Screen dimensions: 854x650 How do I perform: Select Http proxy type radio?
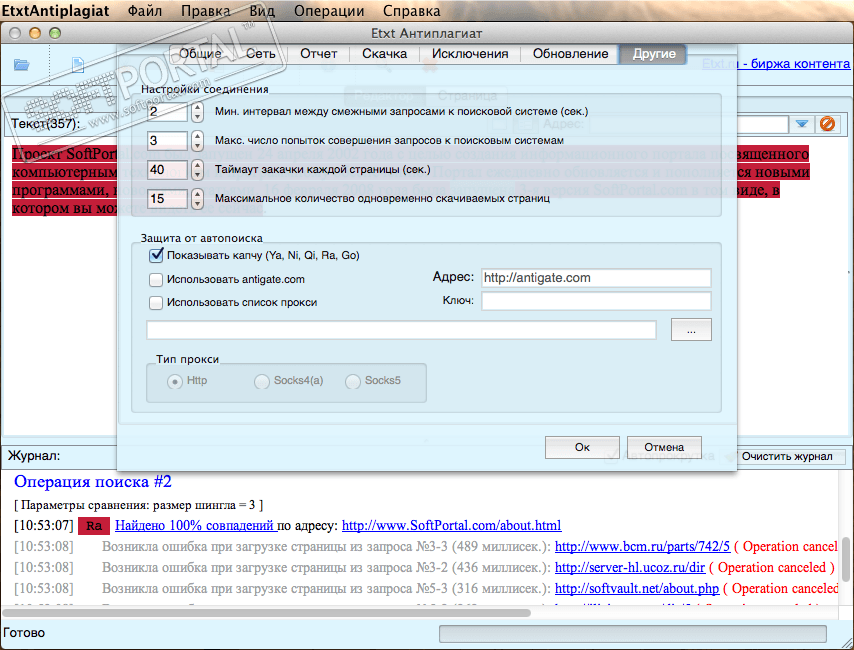(175, 381)
